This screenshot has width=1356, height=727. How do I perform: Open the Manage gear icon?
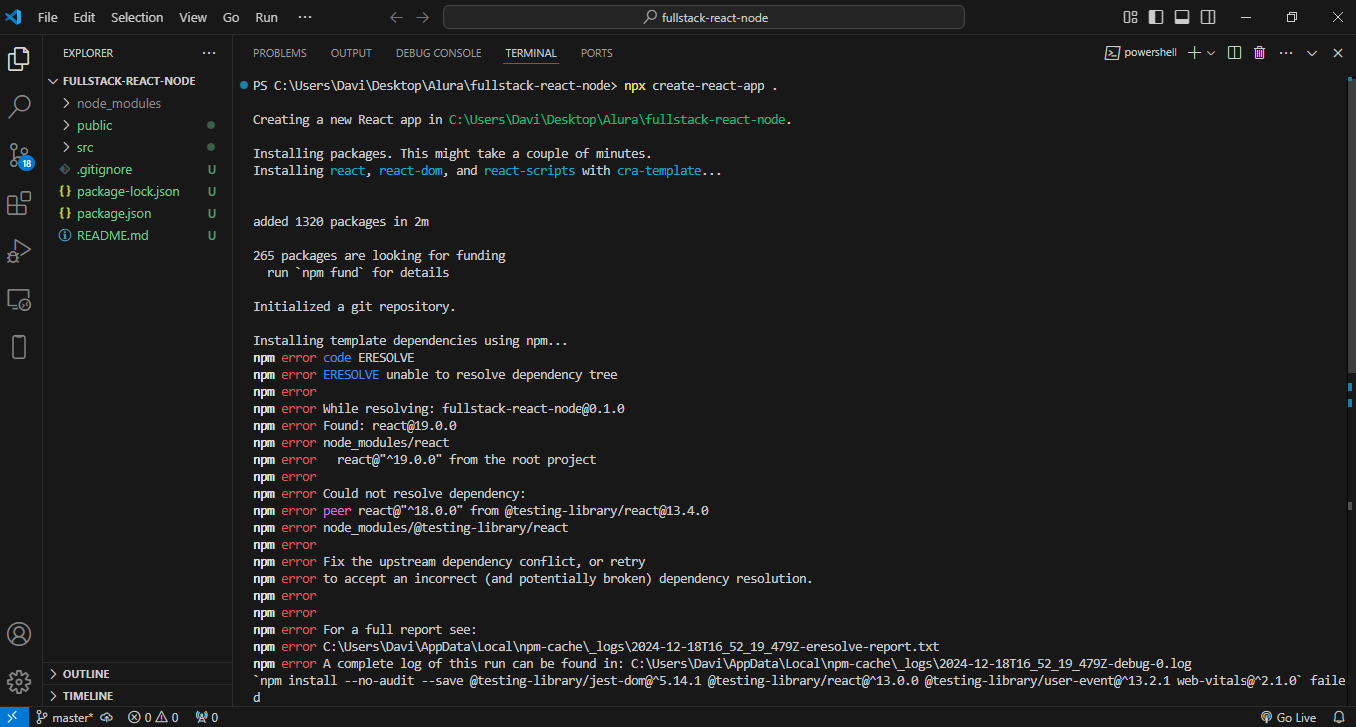[x=19, y=682]
